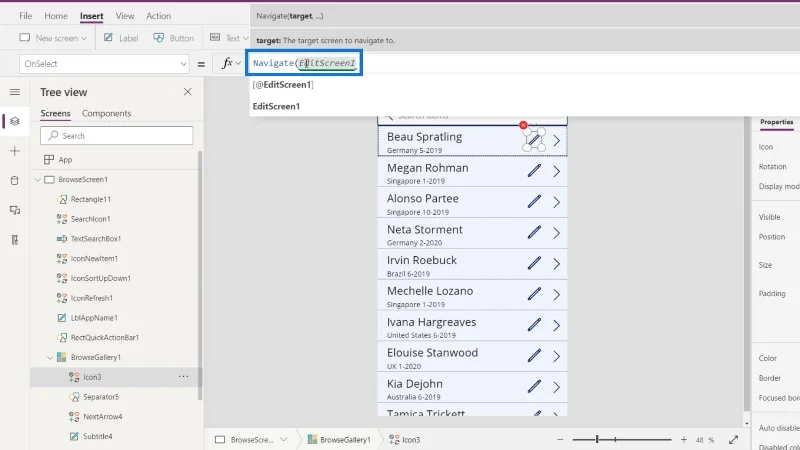Screen dimensions: 800x450
Task: Select Icon3 in the tree
Action: (x=92, y=377)
